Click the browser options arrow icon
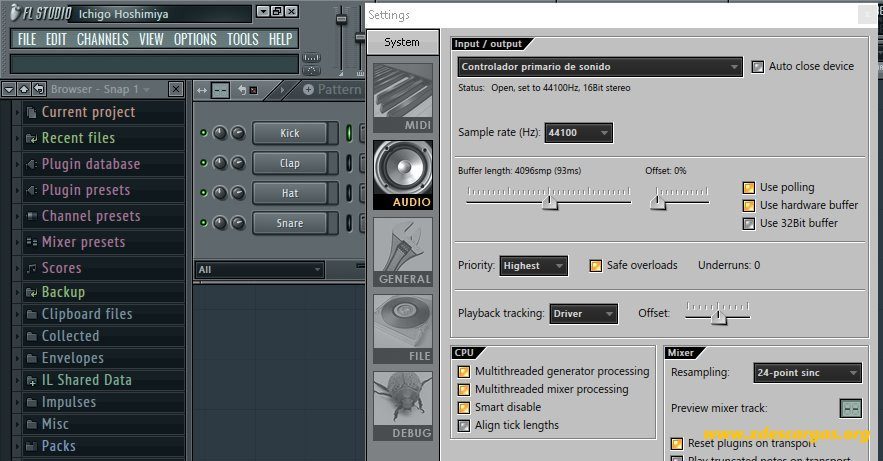This screenshot has height=461, width=883. [9, 89]
